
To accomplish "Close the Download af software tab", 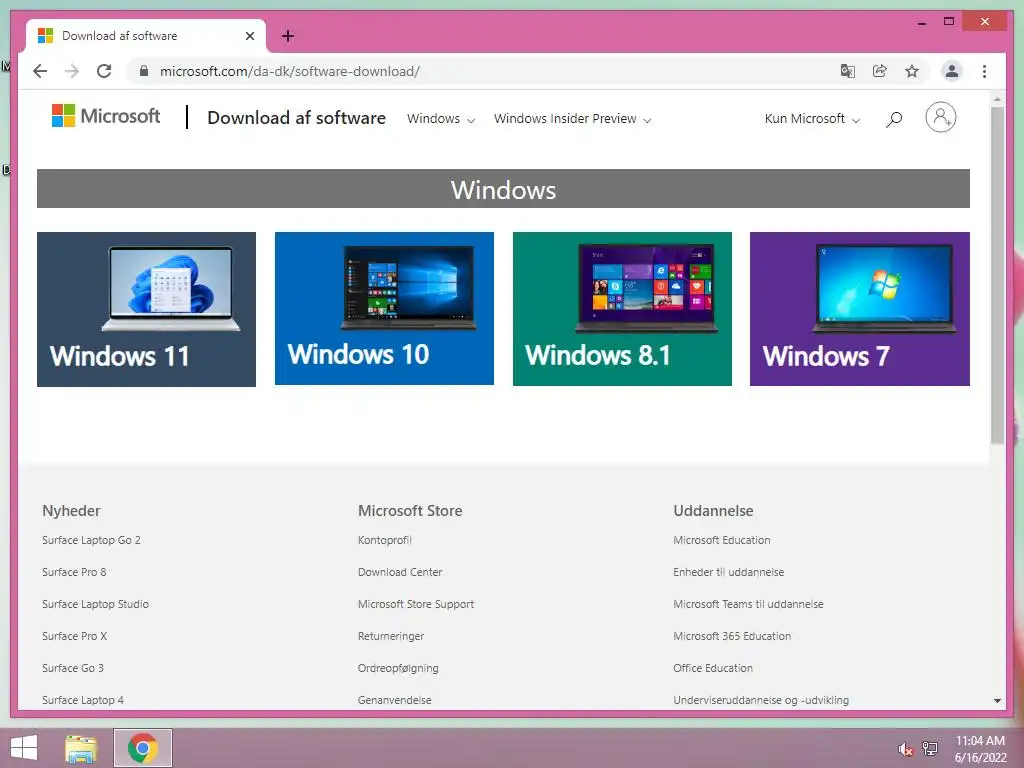I will click(x=249, y=36).
